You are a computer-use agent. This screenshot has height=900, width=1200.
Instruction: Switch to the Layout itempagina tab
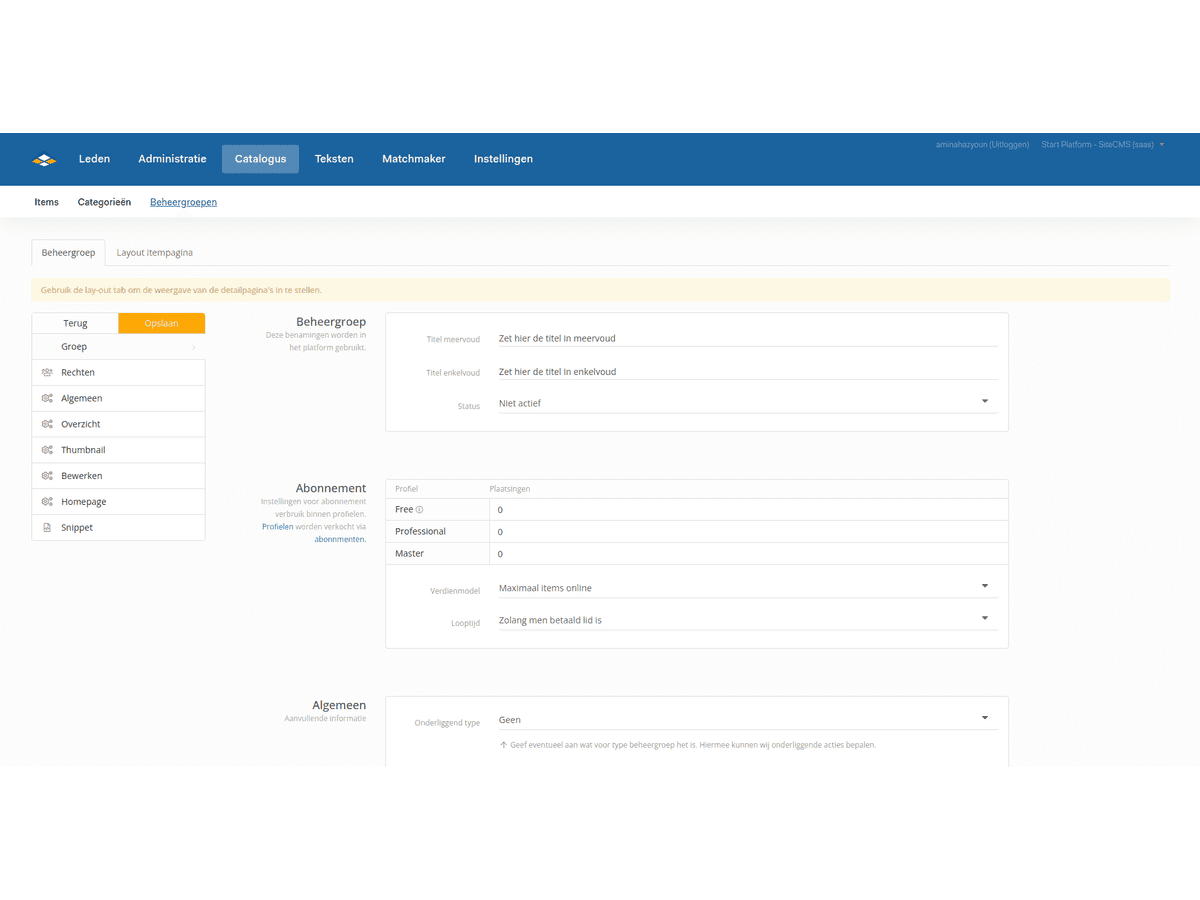pyautogui.click(x=155, y=253)
